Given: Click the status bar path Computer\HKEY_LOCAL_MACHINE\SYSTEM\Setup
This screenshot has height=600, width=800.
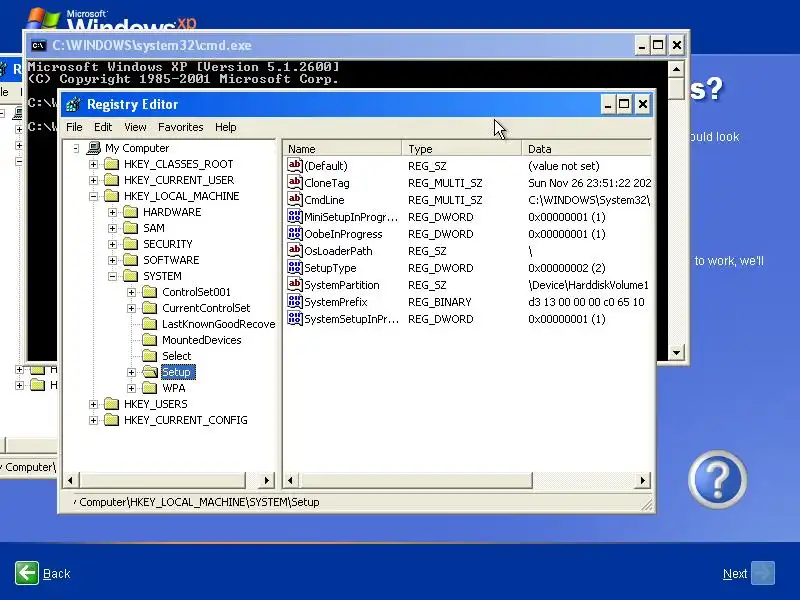Looking at the screenshot, I should pyautogui.click(x=199, y=502).
